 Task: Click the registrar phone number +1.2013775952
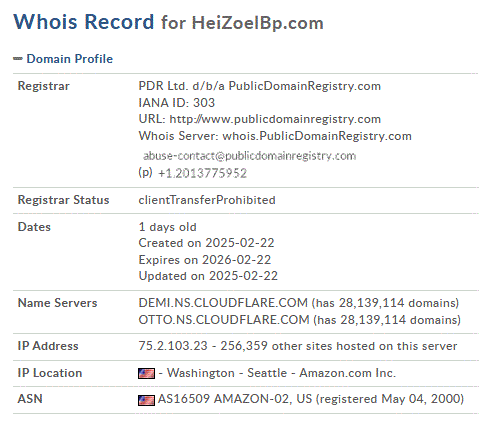click(x=202, y=173)
